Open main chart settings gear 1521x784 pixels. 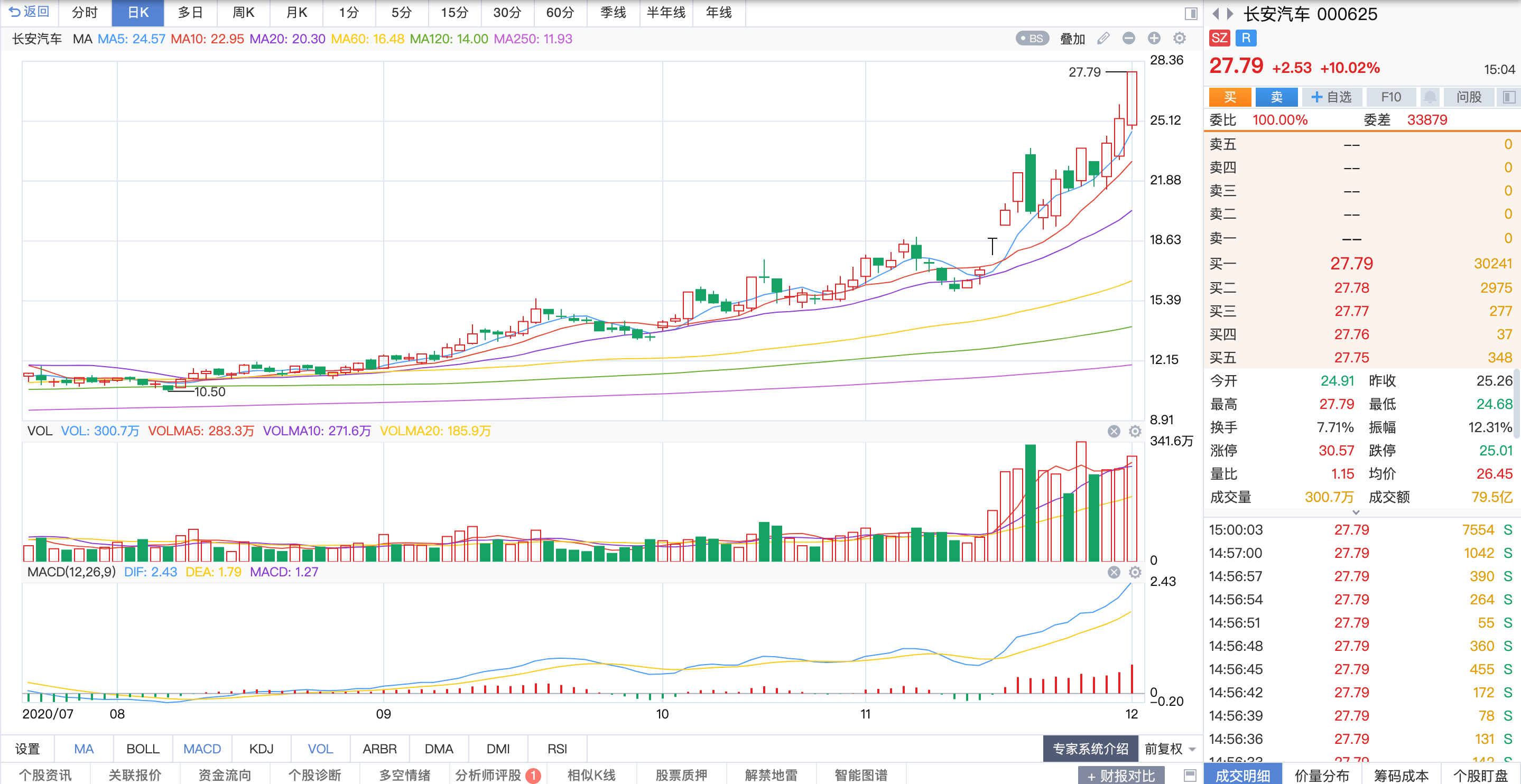1179,39
